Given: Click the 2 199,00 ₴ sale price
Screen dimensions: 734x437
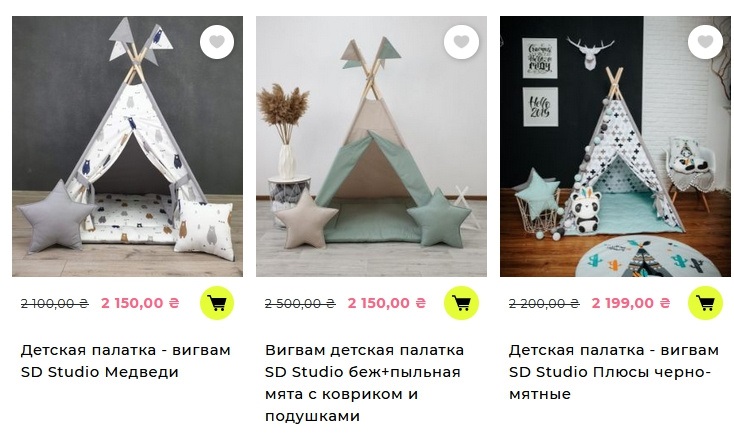Looking at the screenshot, I should (x=631, y=303).
